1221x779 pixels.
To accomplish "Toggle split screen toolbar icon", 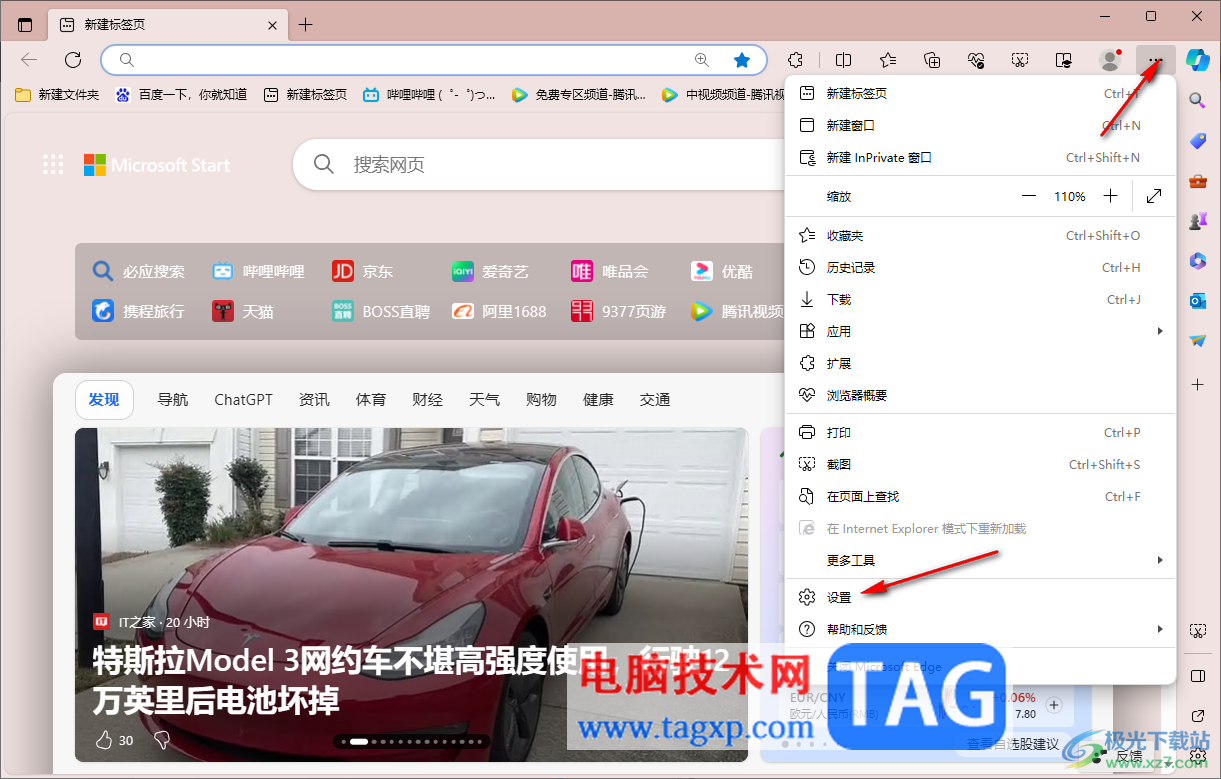I will coord(844,60).
